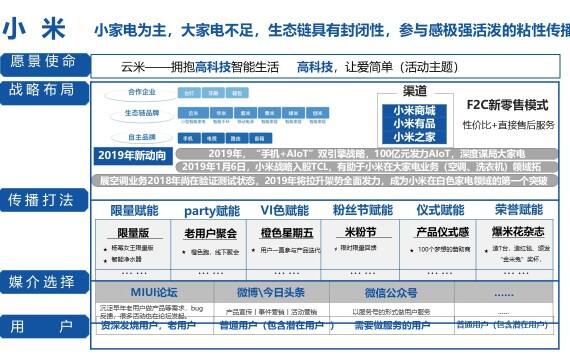Click the 愿景使命 blue side label
The width and height of the screenshot is (570, 360).
pyautogui.click(x=44, y=64)
